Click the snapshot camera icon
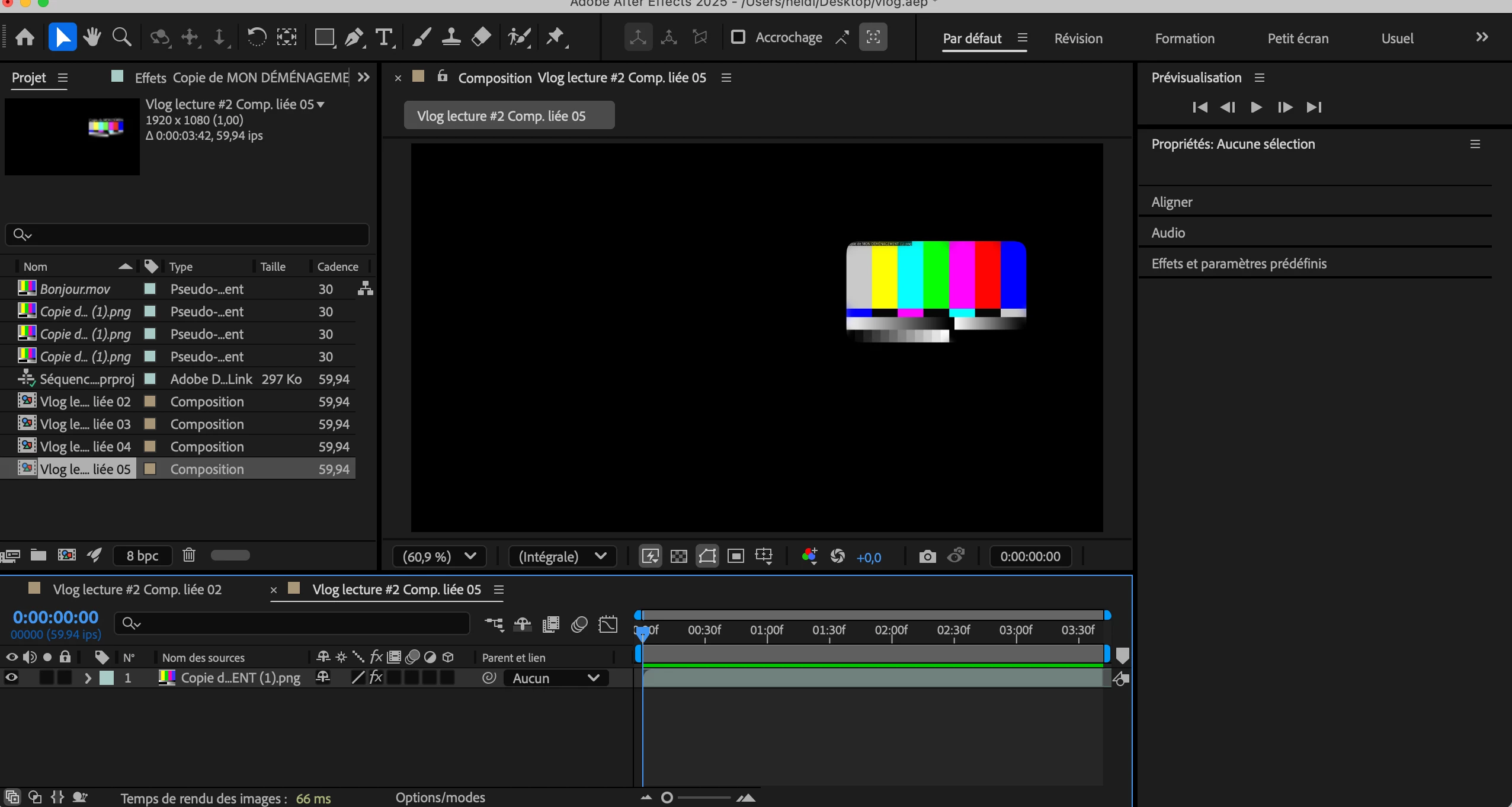1512x807 pixels. tap(927, 556)
